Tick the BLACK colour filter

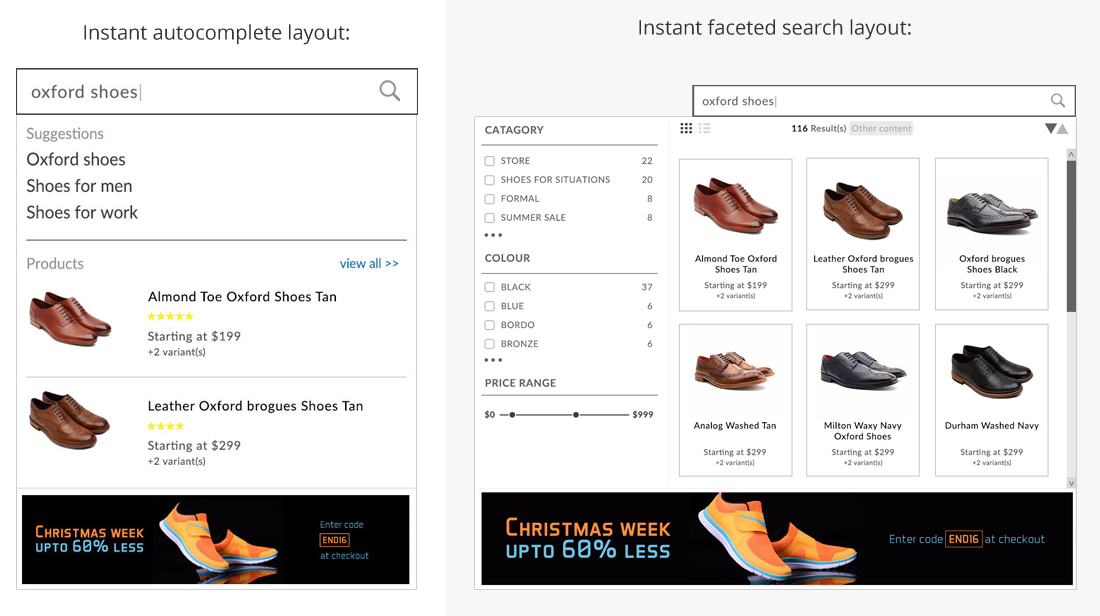pos(490,287)
